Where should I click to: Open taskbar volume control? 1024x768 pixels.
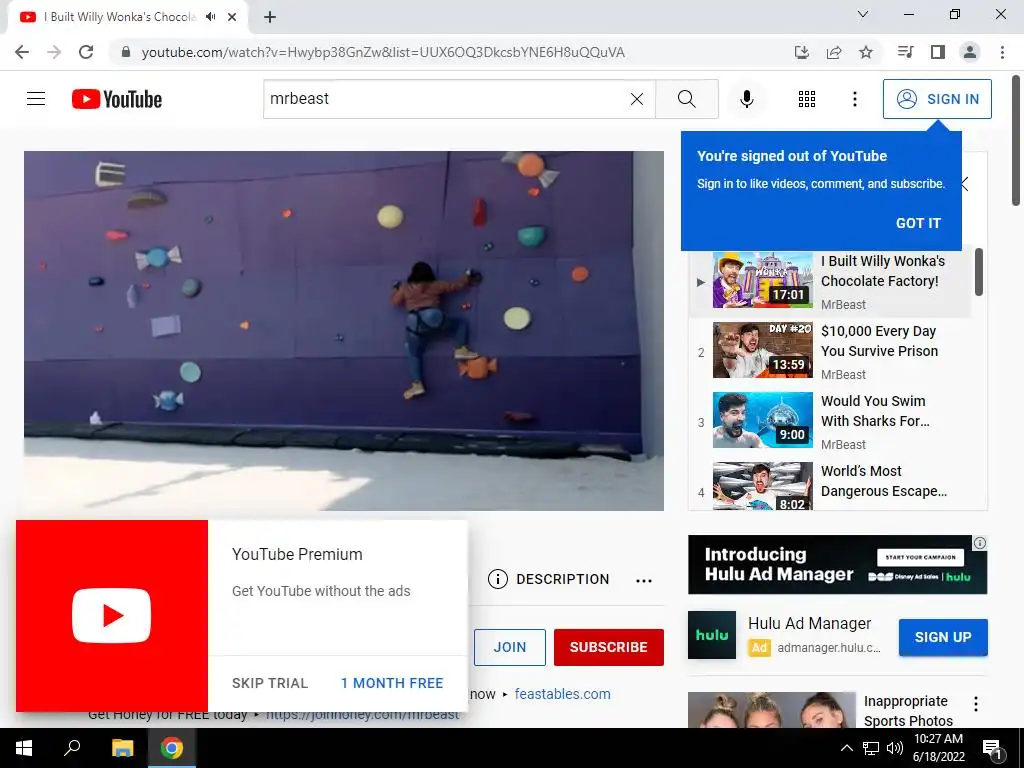pyautogui.click(x=895, y=748)
